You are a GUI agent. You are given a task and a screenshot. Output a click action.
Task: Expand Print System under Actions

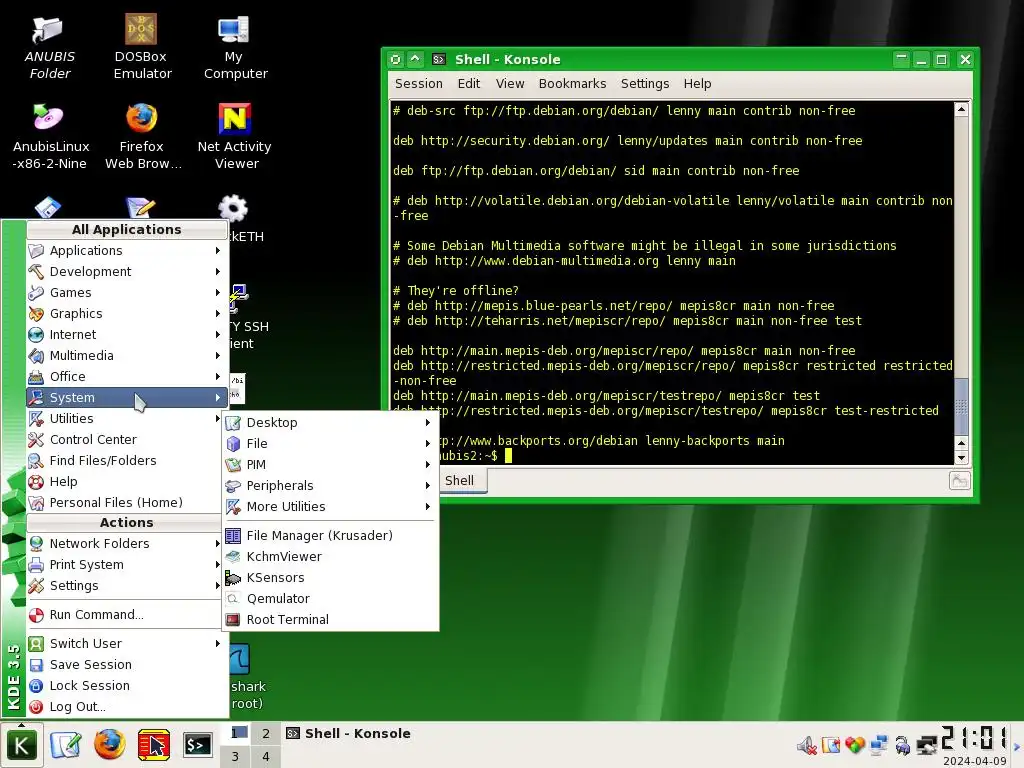[126, 564]
